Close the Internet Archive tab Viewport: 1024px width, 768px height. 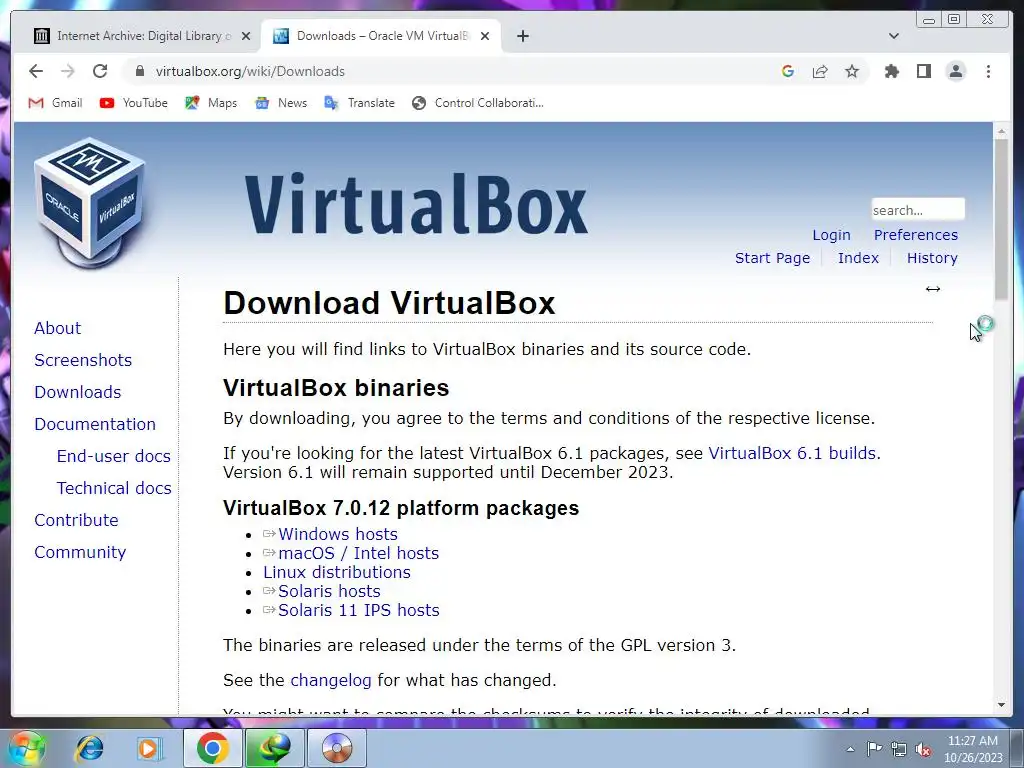pyautogui.click(x=246, y=36)
